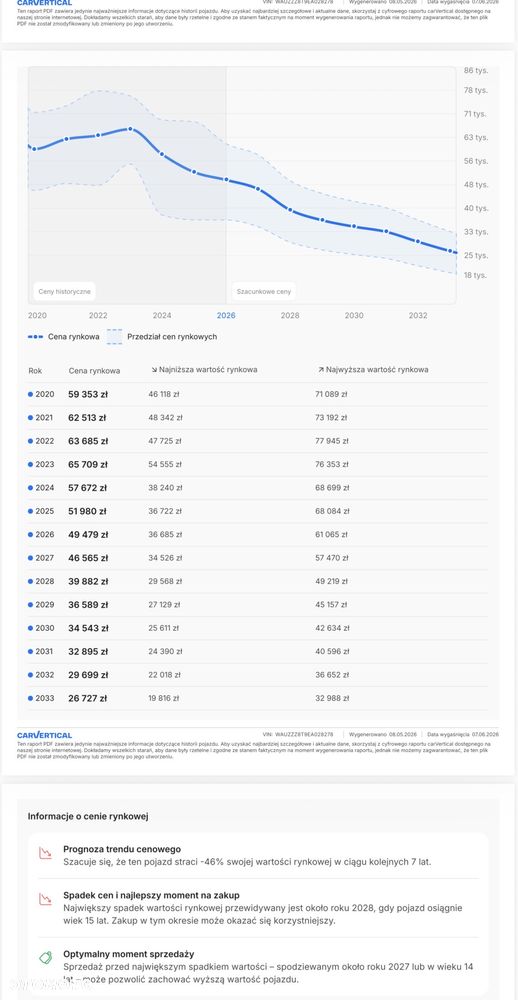
Task: Click the footer Data wygaśnięcia 07.06.2026 text
Action: point(463,735)
